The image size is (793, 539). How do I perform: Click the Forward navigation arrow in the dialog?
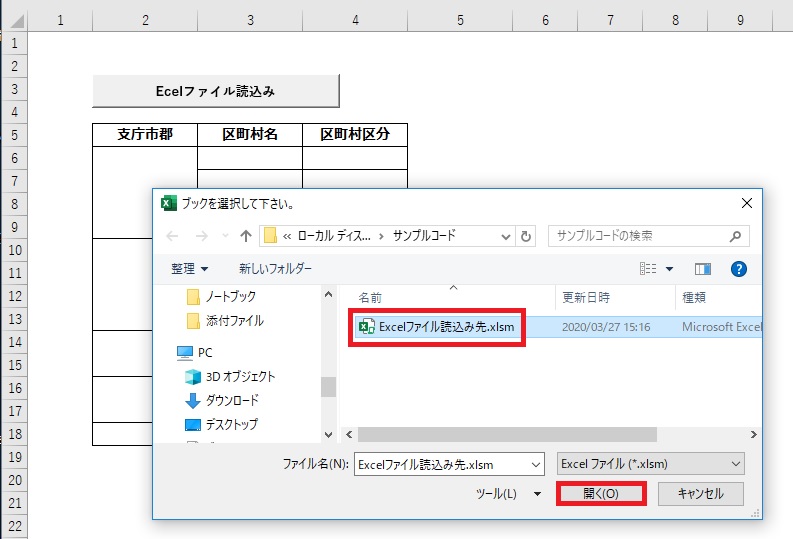pos(201,236)
